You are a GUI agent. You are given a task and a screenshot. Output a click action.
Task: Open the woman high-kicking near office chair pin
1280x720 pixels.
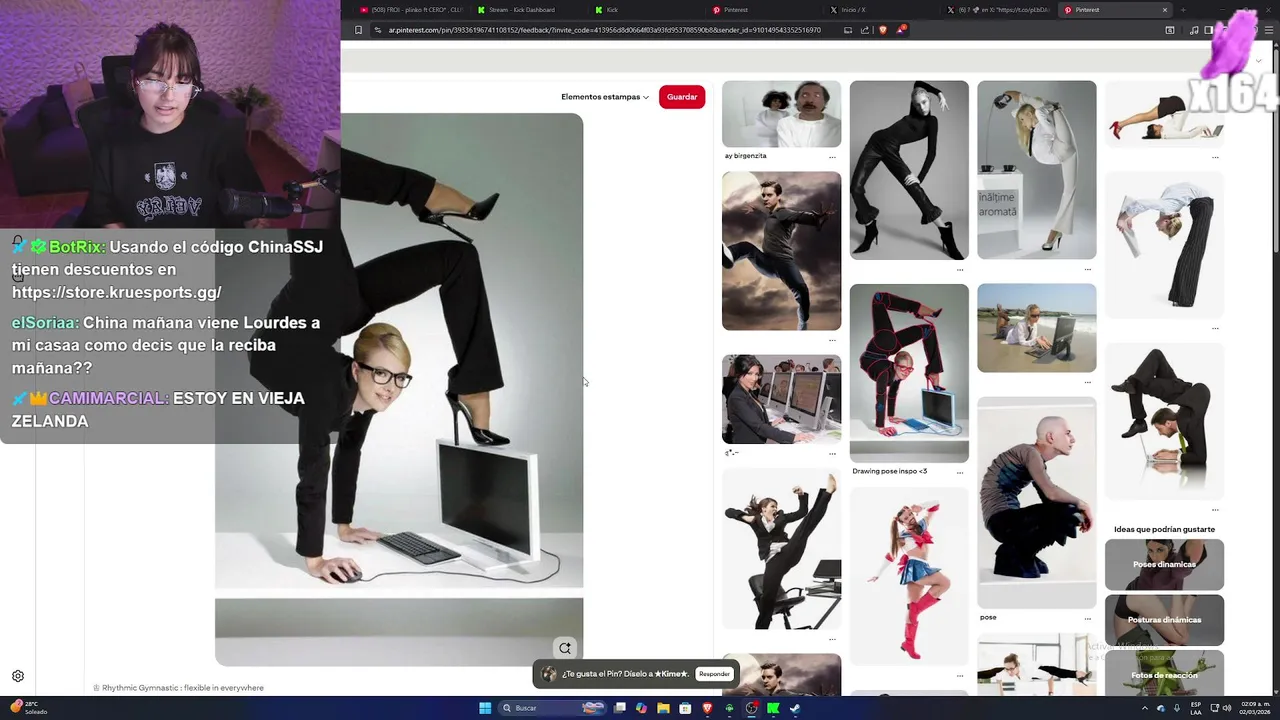(x=781, y=549)
